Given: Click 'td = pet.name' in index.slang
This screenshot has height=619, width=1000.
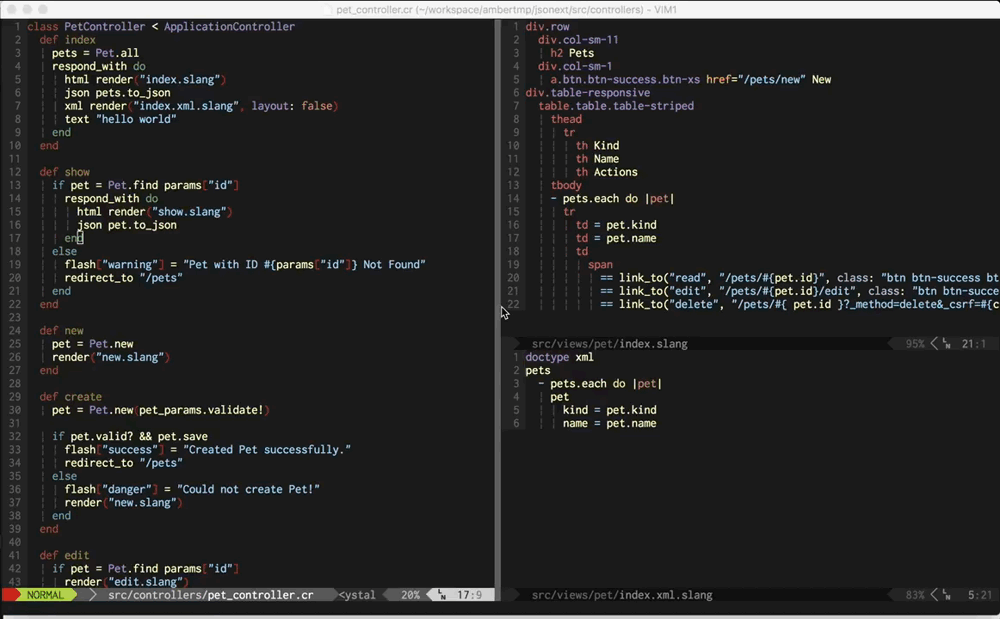Looking at the screenshot, I should click(616, 238).
